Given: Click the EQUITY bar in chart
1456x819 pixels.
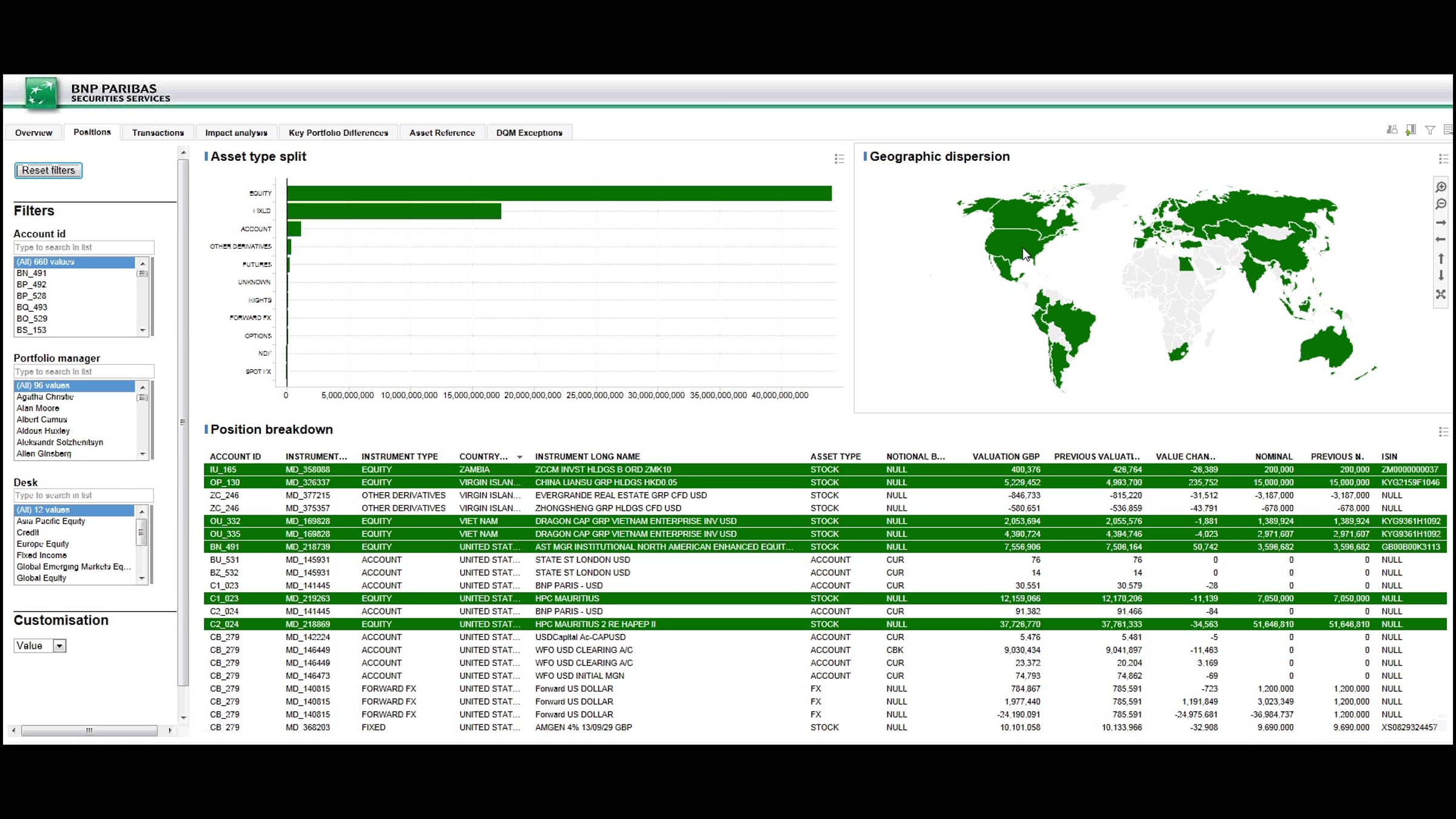Looking at the screenshot, I should [x=558, y=194].
